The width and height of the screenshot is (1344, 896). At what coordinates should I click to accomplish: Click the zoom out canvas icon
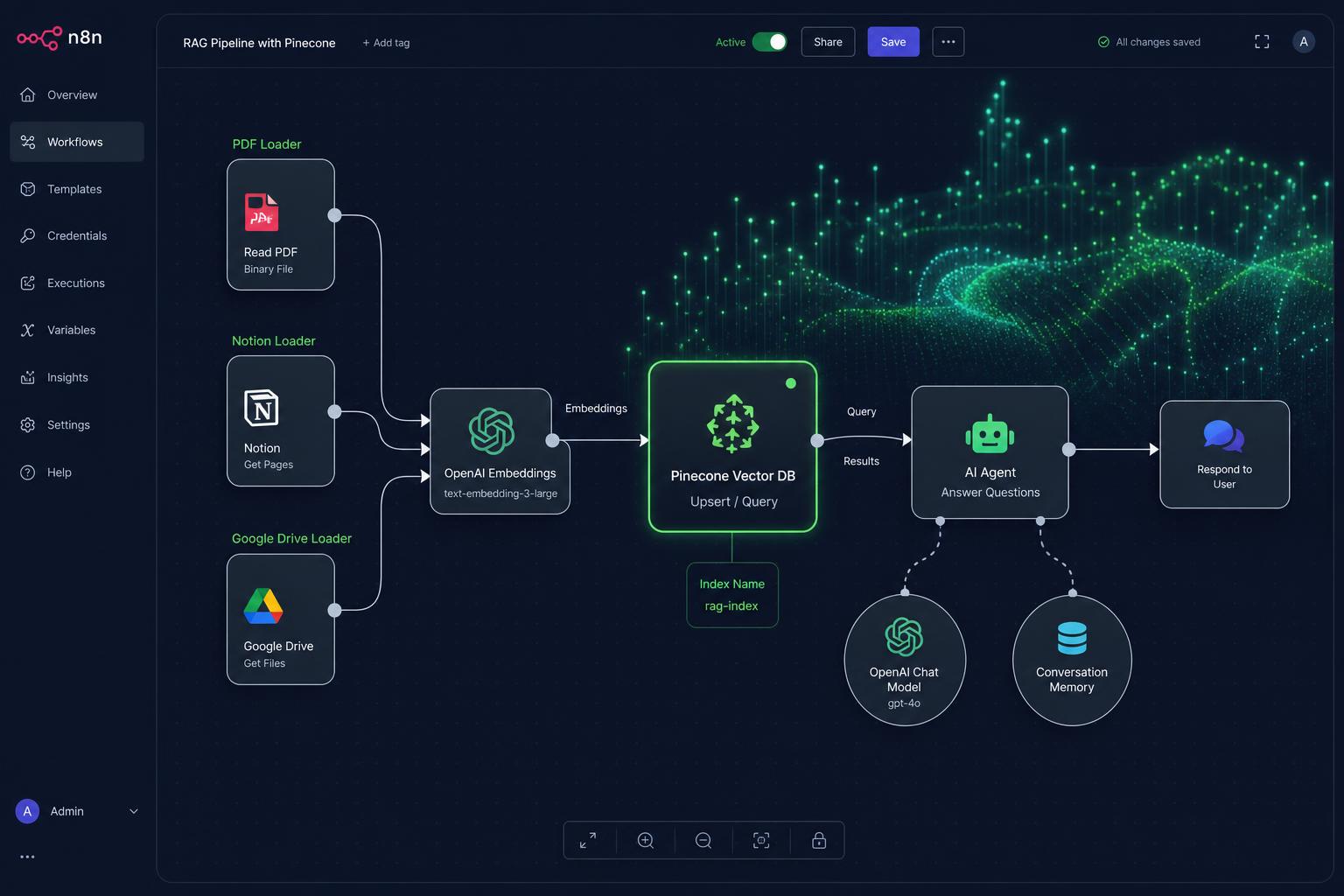tap(703, 840)
